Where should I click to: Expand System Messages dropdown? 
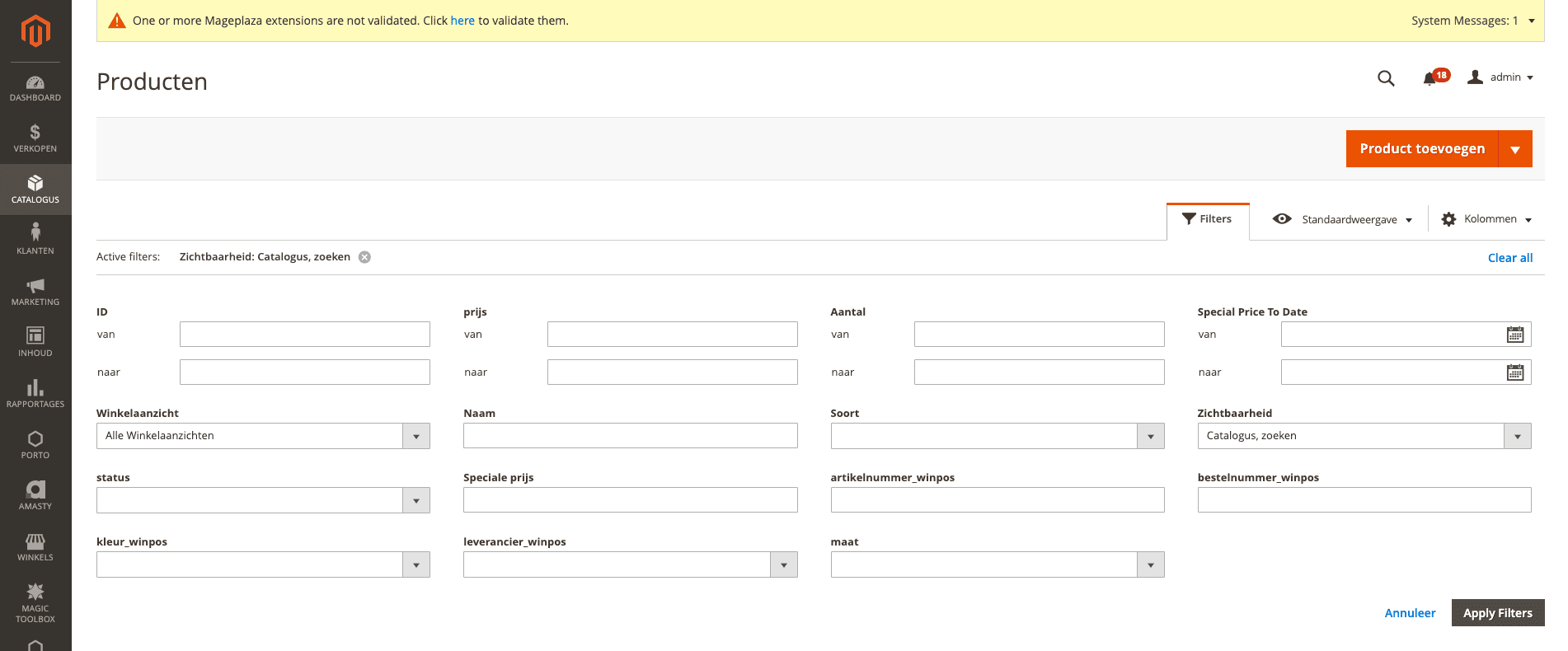1472,21
